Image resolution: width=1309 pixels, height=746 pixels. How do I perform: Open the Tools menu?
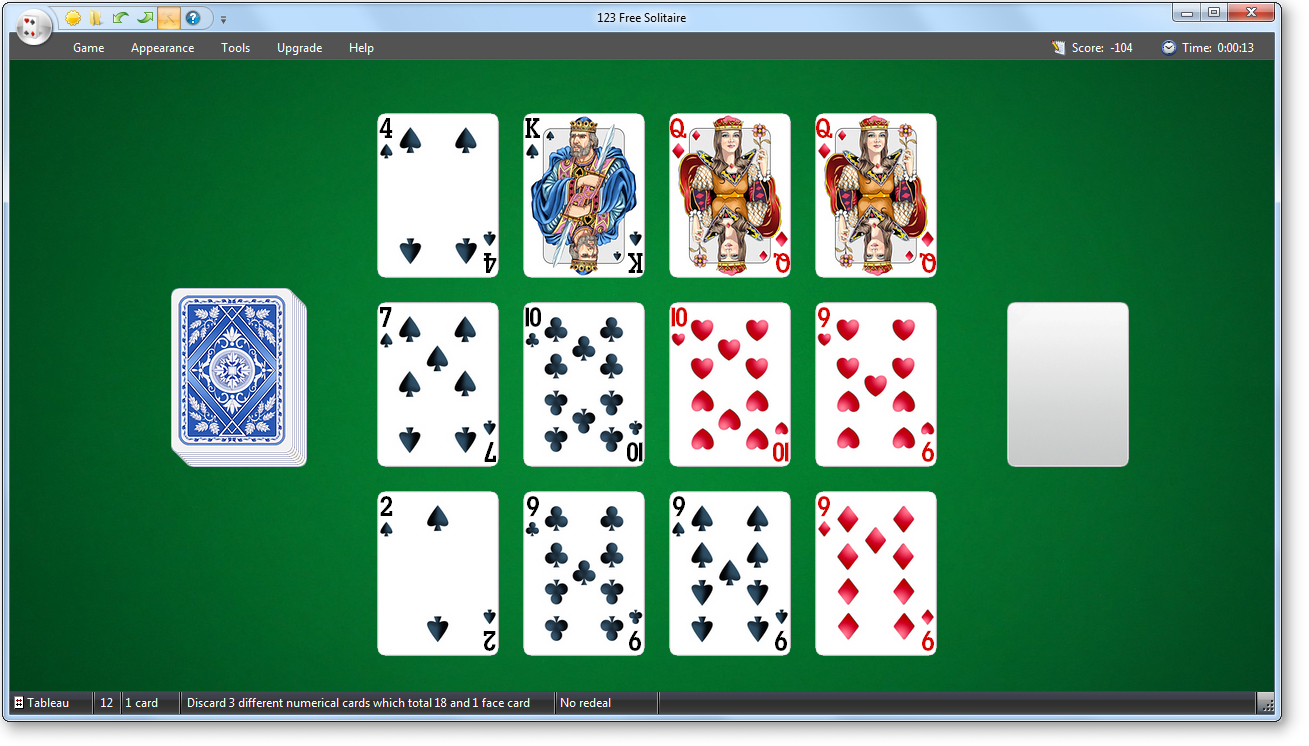(235, 47)
